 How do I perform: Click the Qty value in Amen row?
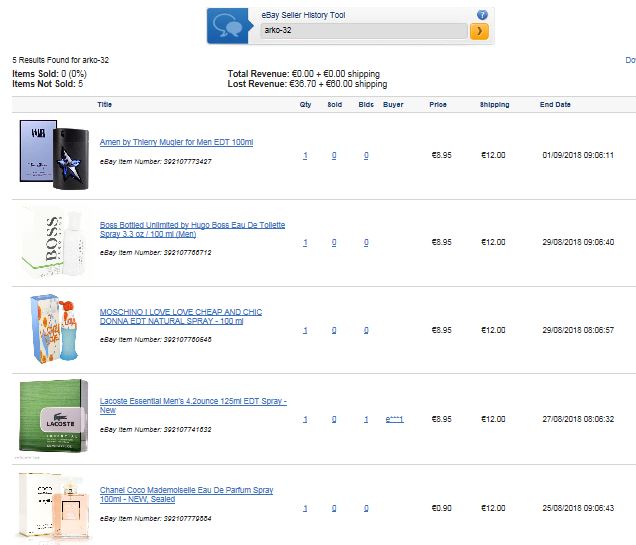(x=305, y=155)
